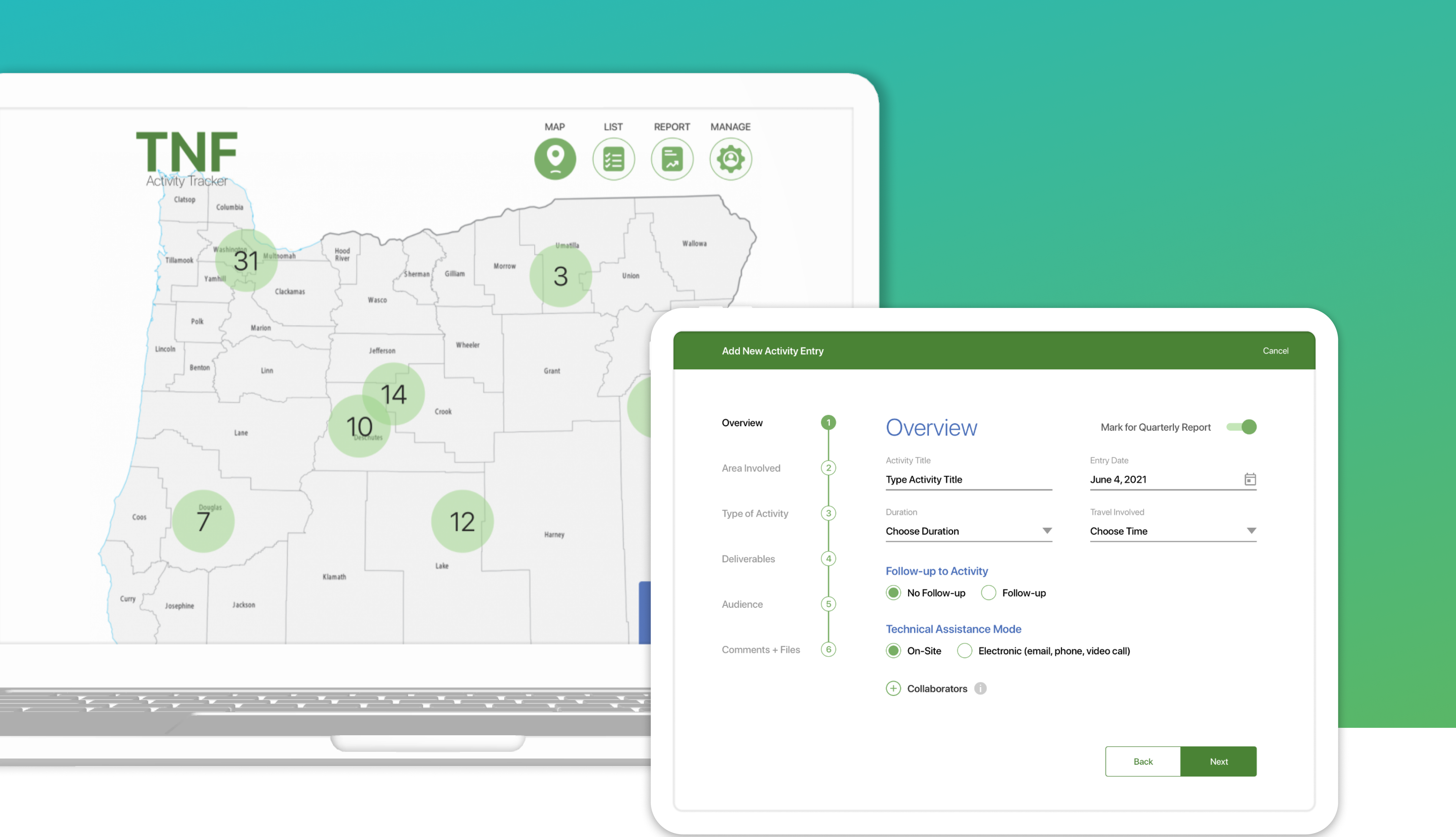
Task: Click the REPORT navigation label
Action: coord(672,127)
